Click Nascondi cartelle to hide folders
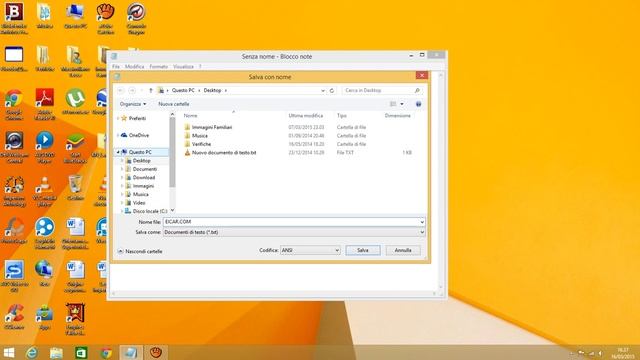The image size is (640, 360). (140, 251)
